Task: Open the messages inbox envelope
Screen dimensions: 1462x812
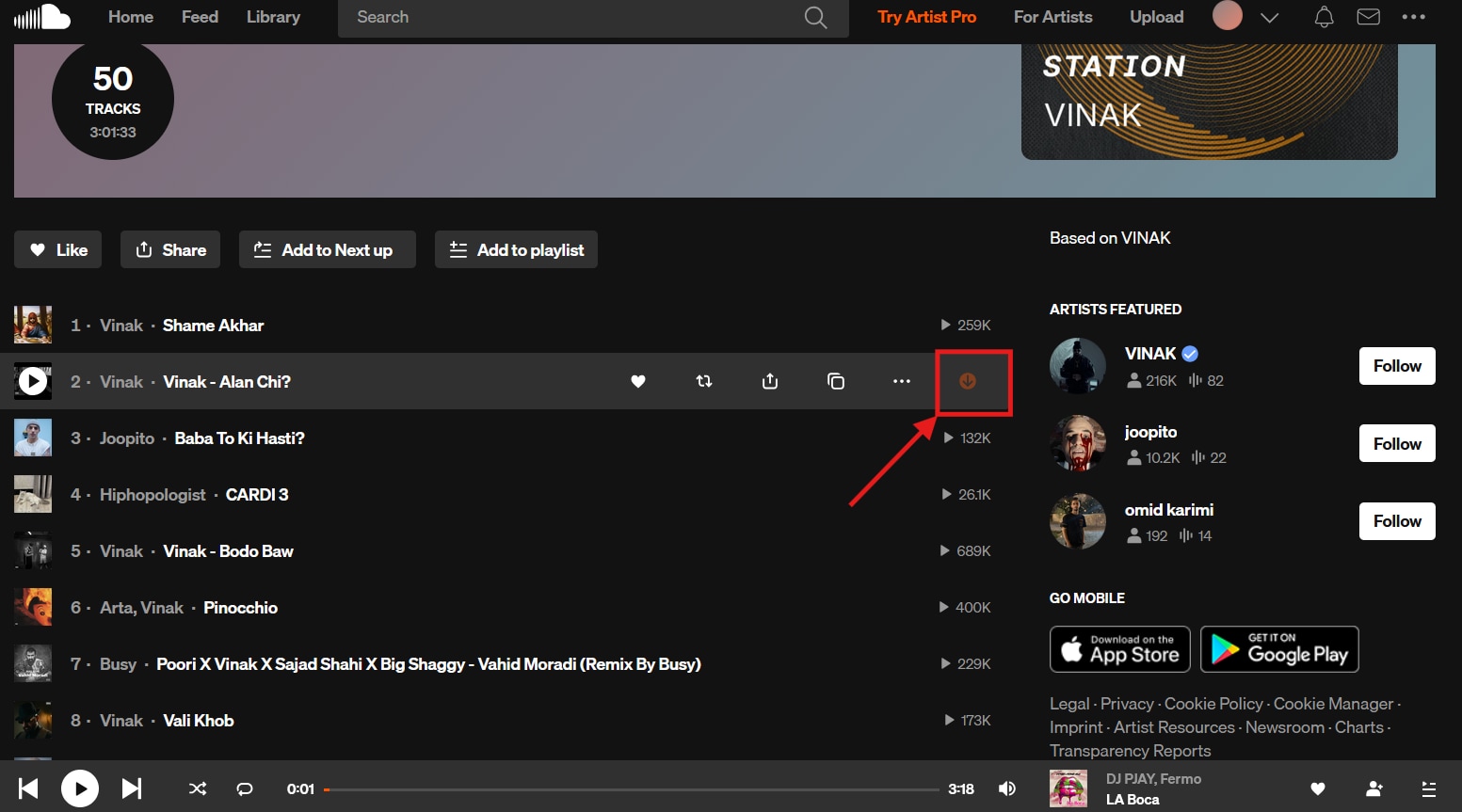Action: (1368, 16)
